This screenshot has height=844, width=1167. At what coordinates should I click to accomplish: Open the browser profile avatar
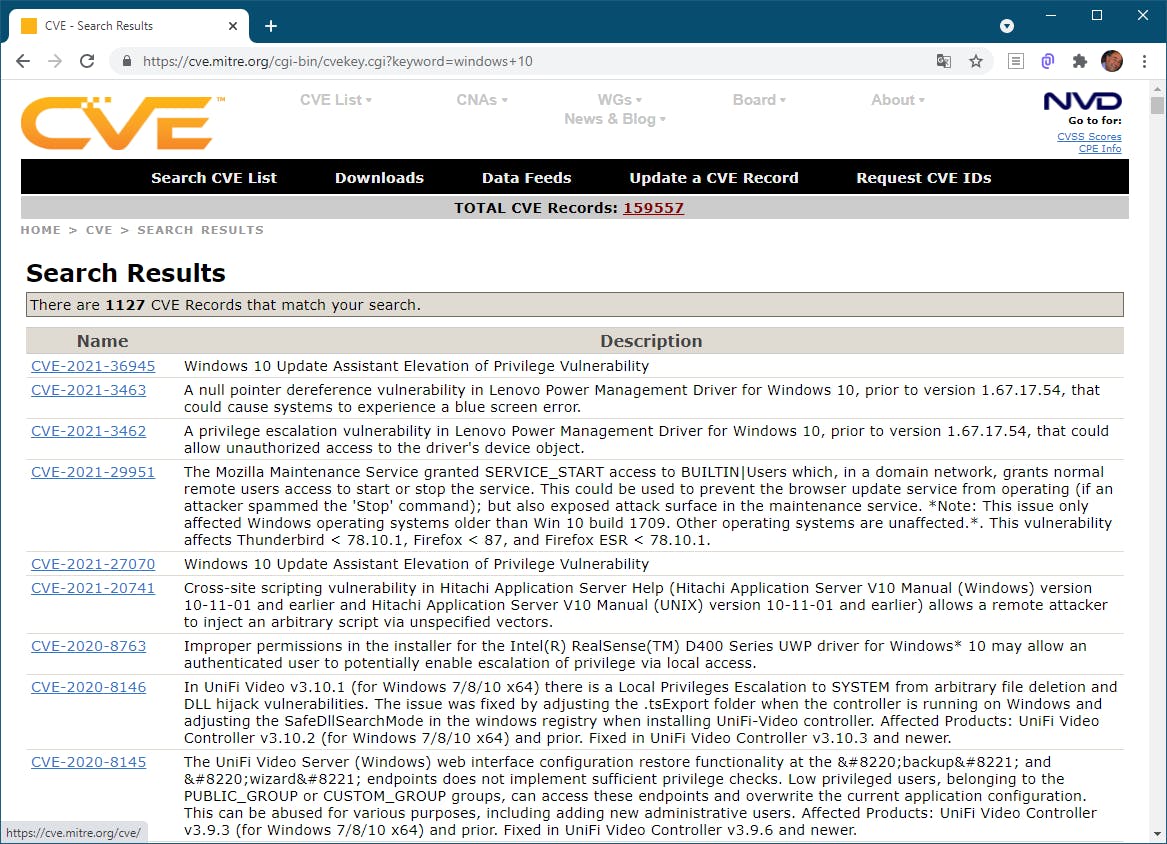click(1111, 61)
